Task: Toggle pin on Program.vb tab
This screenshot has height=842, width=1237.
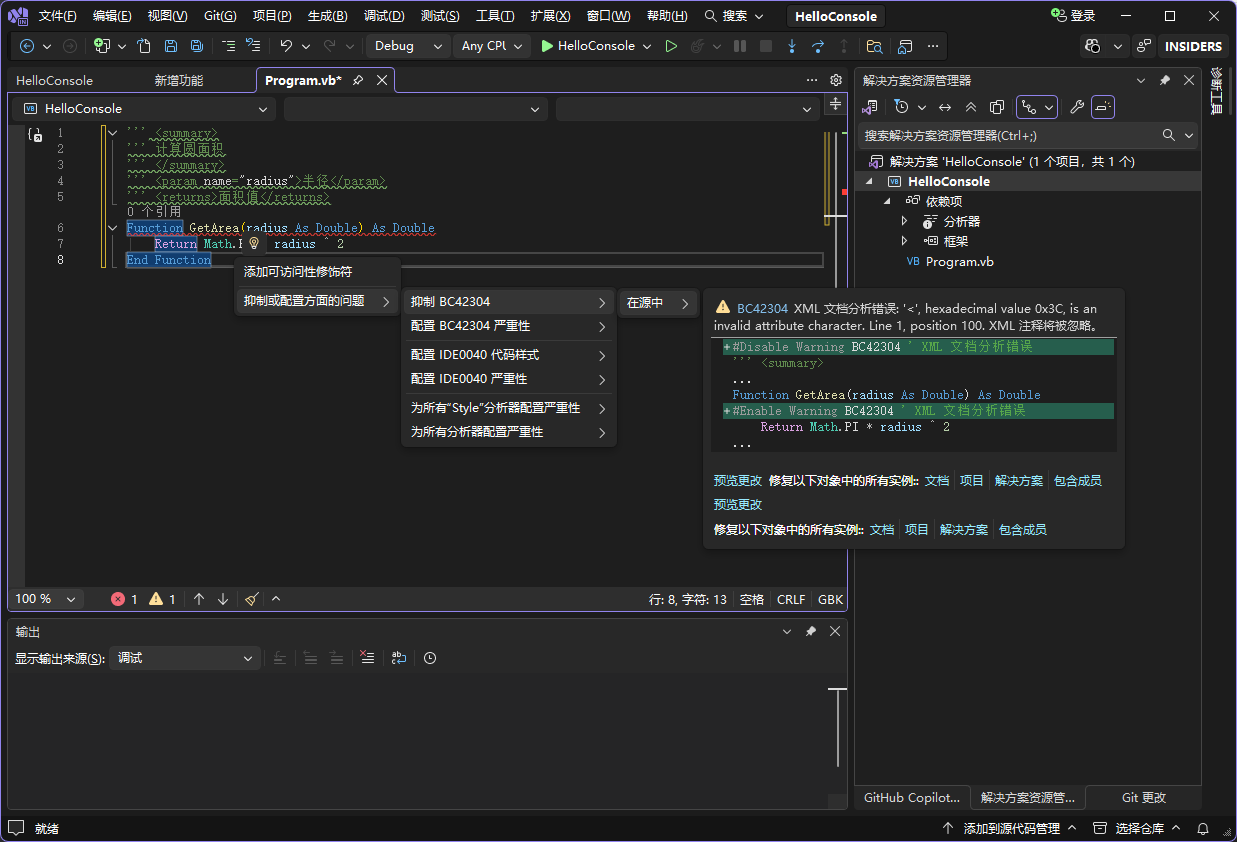Action: point(358,80)
